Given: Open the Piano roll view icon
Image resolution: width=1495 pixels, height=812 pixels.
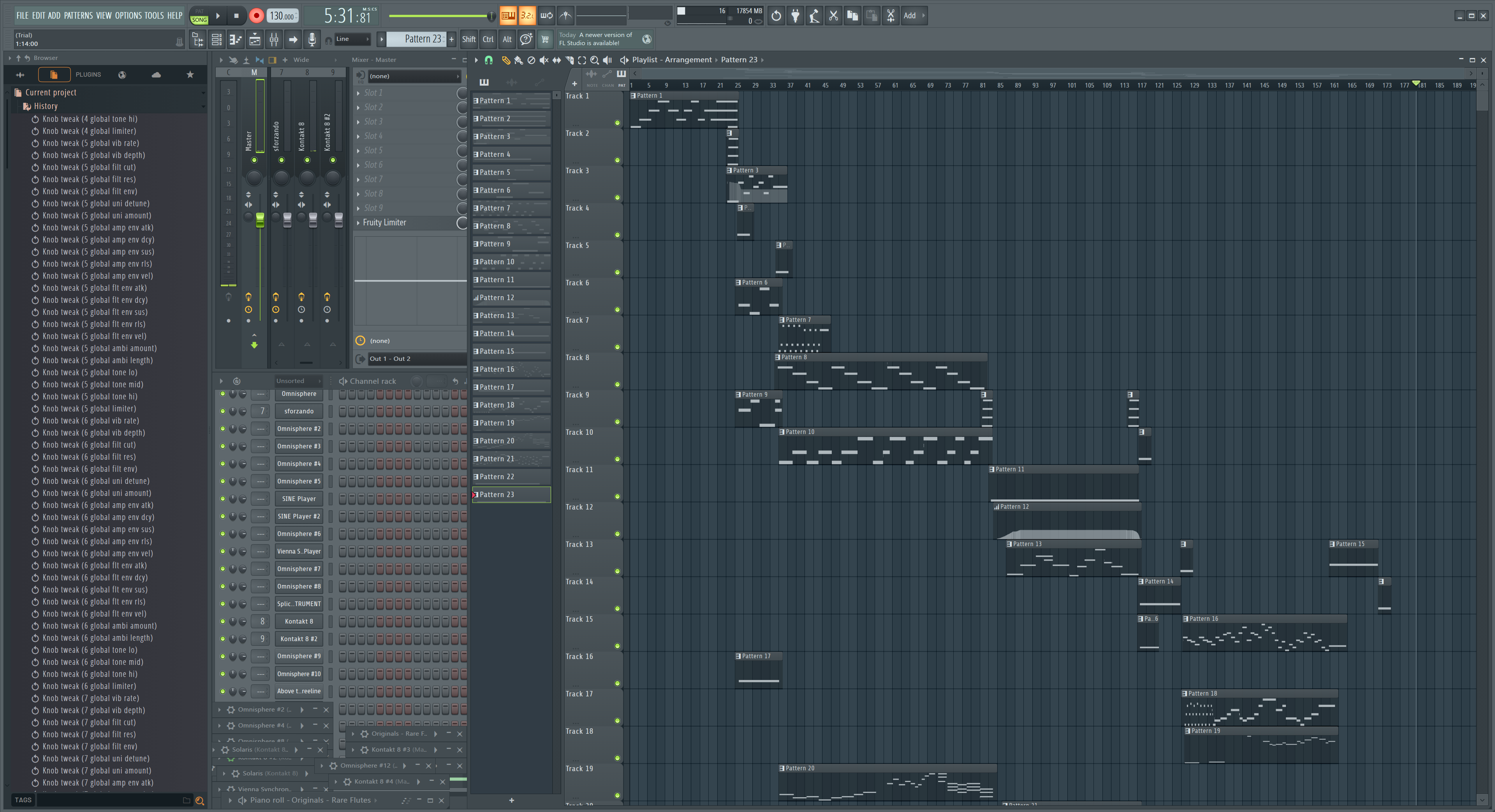Looking at the screenshot, I should 235,39.
